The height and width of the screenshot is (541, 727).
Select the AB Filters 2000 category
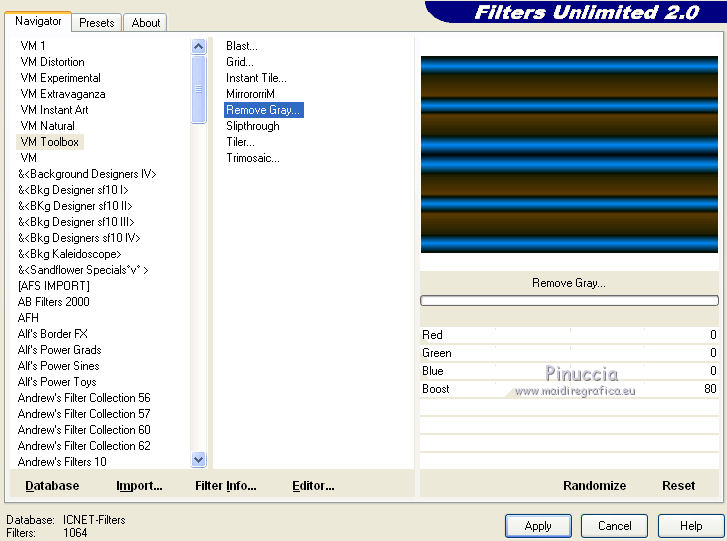click(53, 302)
